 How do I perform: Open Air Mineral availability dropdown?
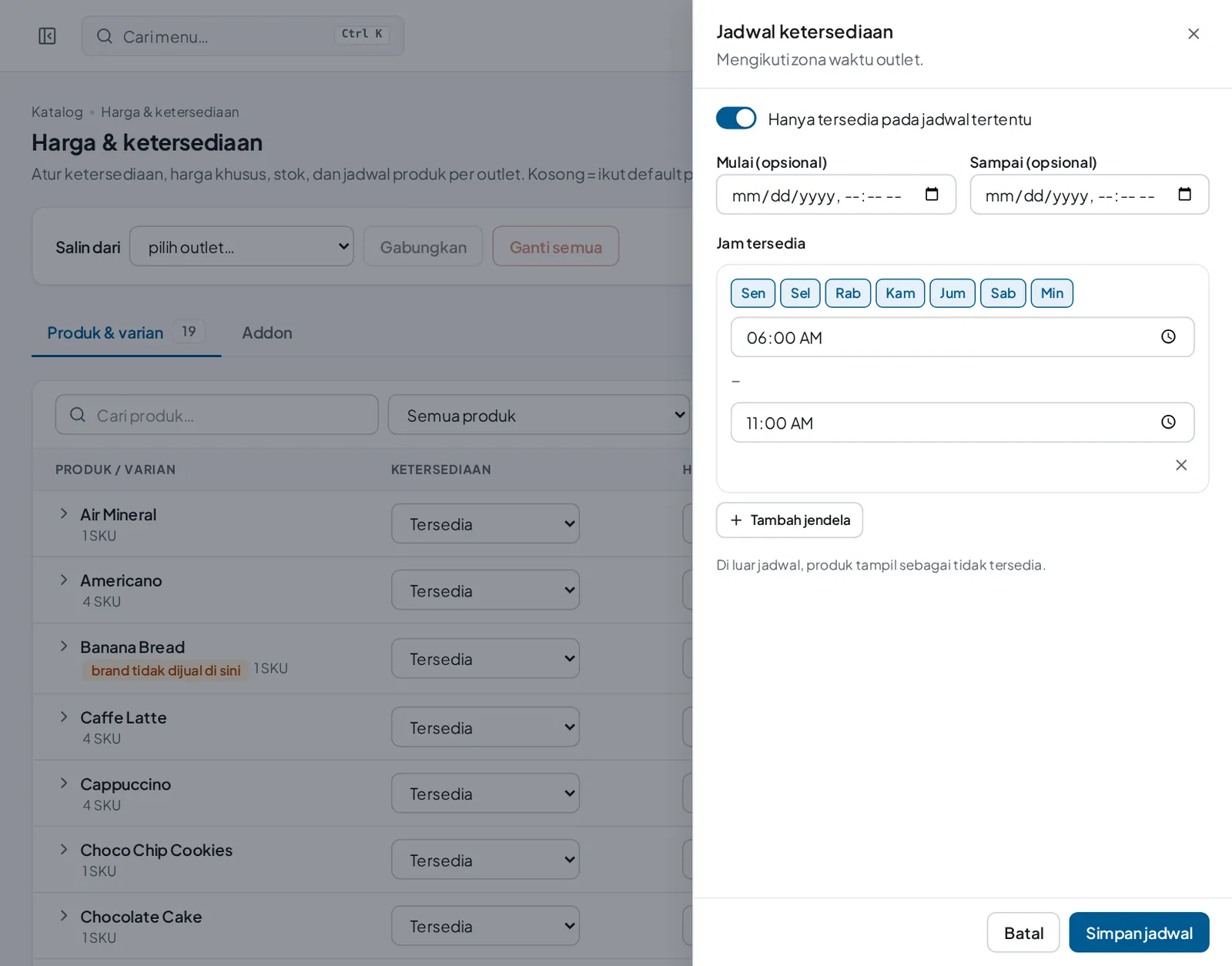click(x=485, y=523)
